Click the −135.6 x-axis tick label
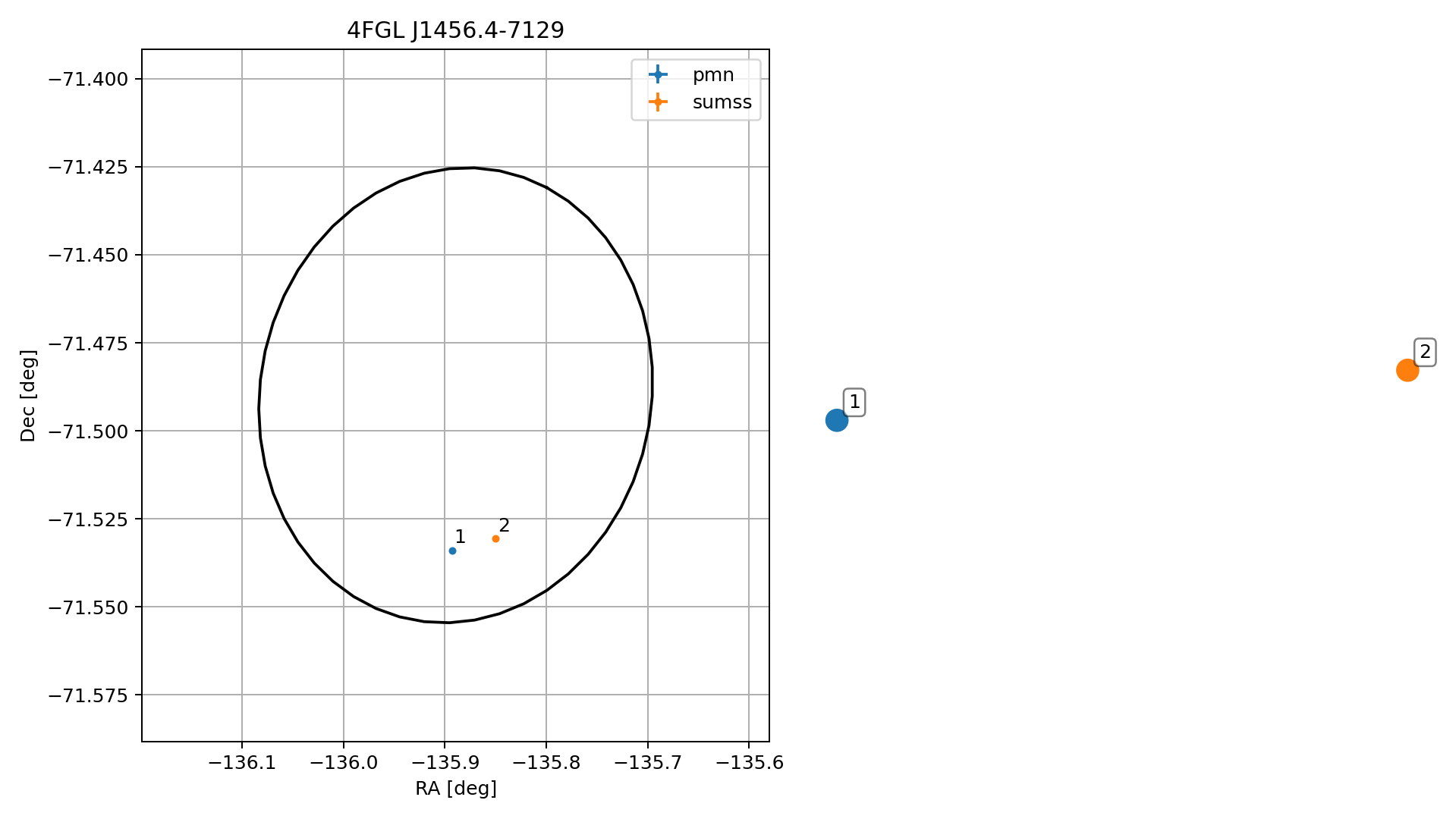This screenshot has width=1456, height=819. click(x=749, y=763)
